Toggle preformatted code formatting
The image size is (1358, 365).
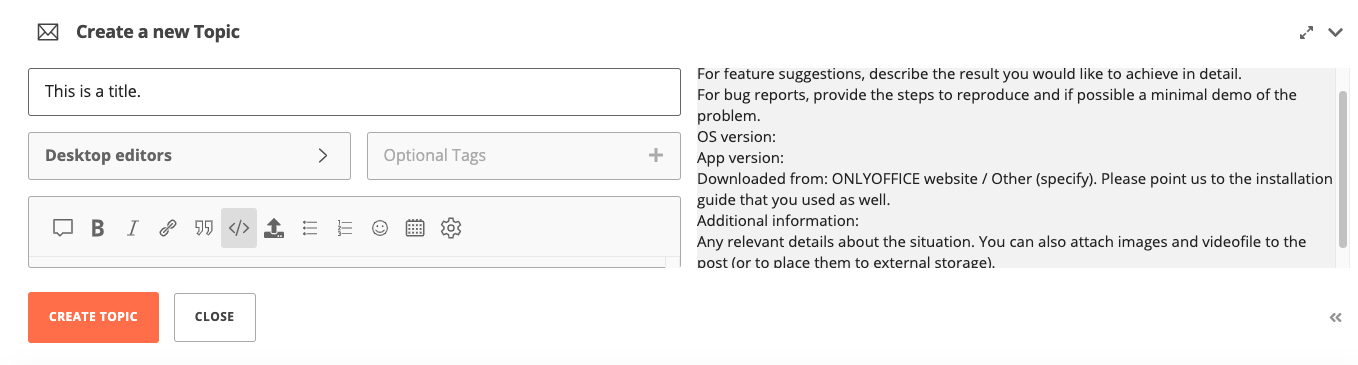coord(239,228)
